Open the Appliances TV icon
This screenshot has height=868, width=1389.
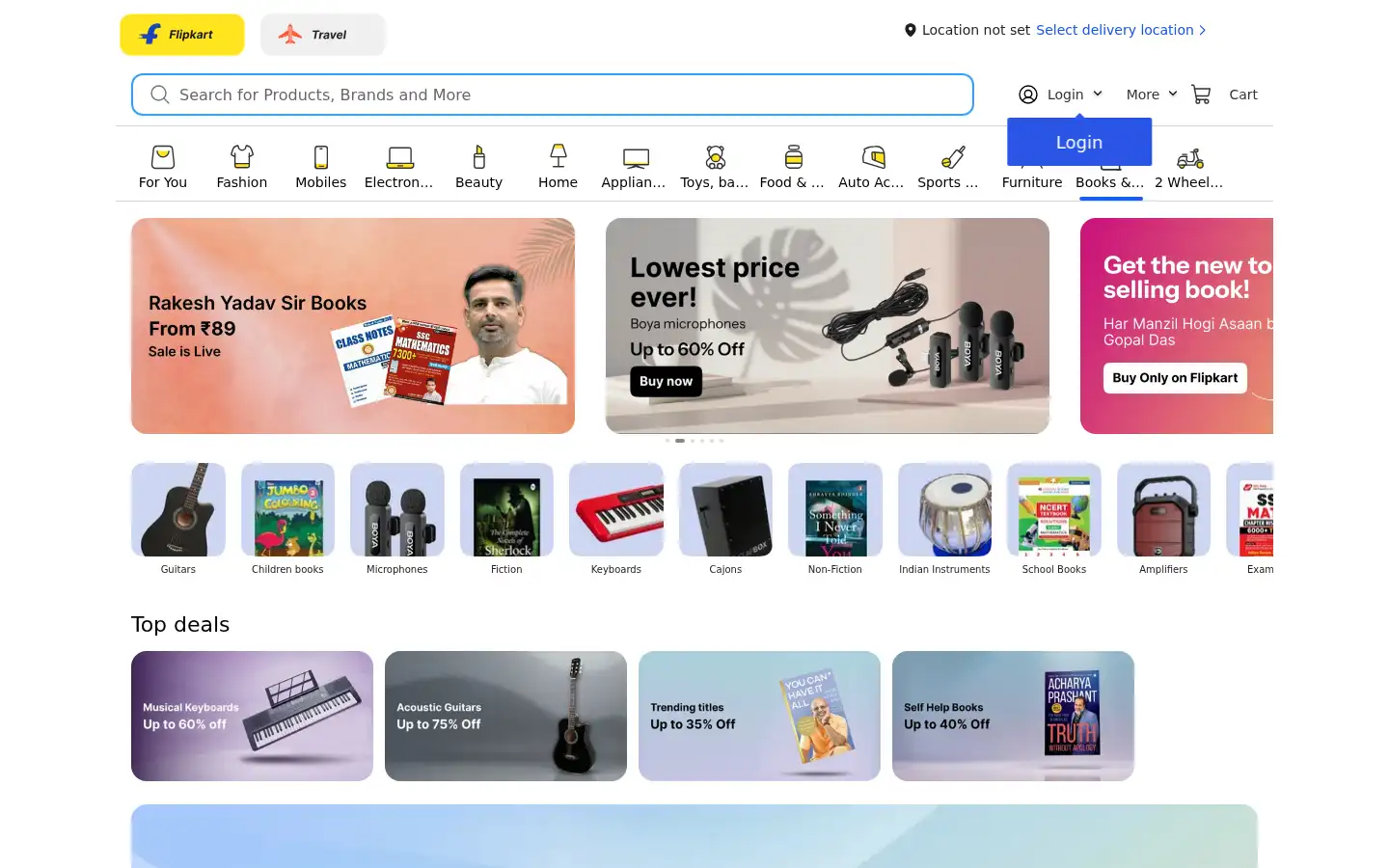pyautogui.click(x=636, y=157)
